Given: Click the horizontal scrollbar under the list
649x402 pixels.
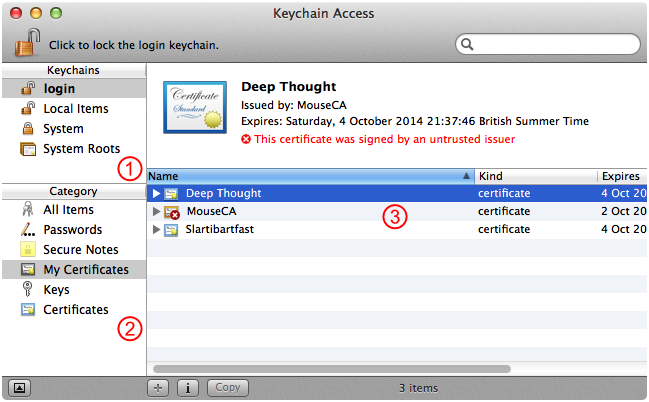Looking at the screenshot, I should point(330,368).
